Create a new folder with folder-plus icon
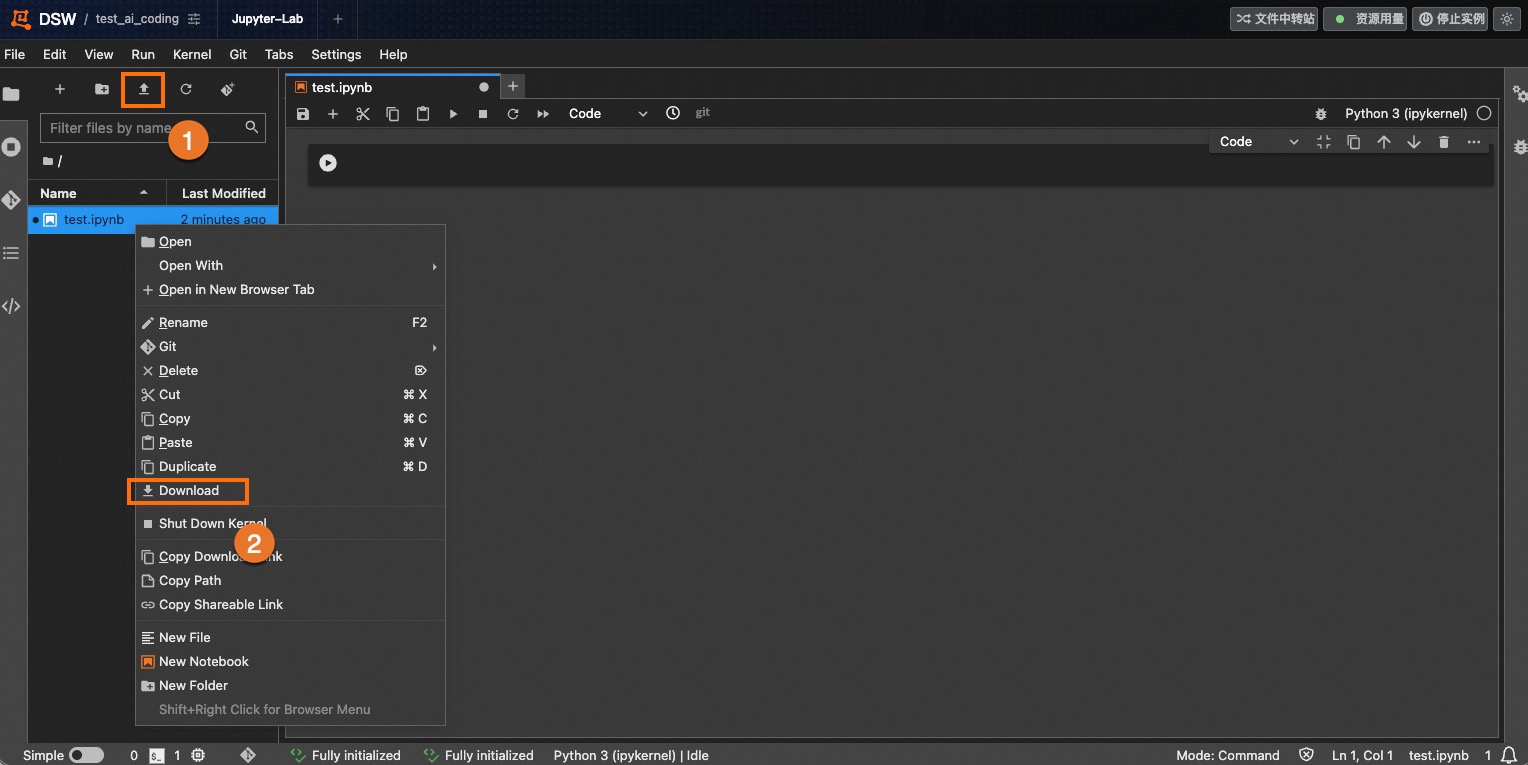 pyautogui.click(x=102, y=89)
